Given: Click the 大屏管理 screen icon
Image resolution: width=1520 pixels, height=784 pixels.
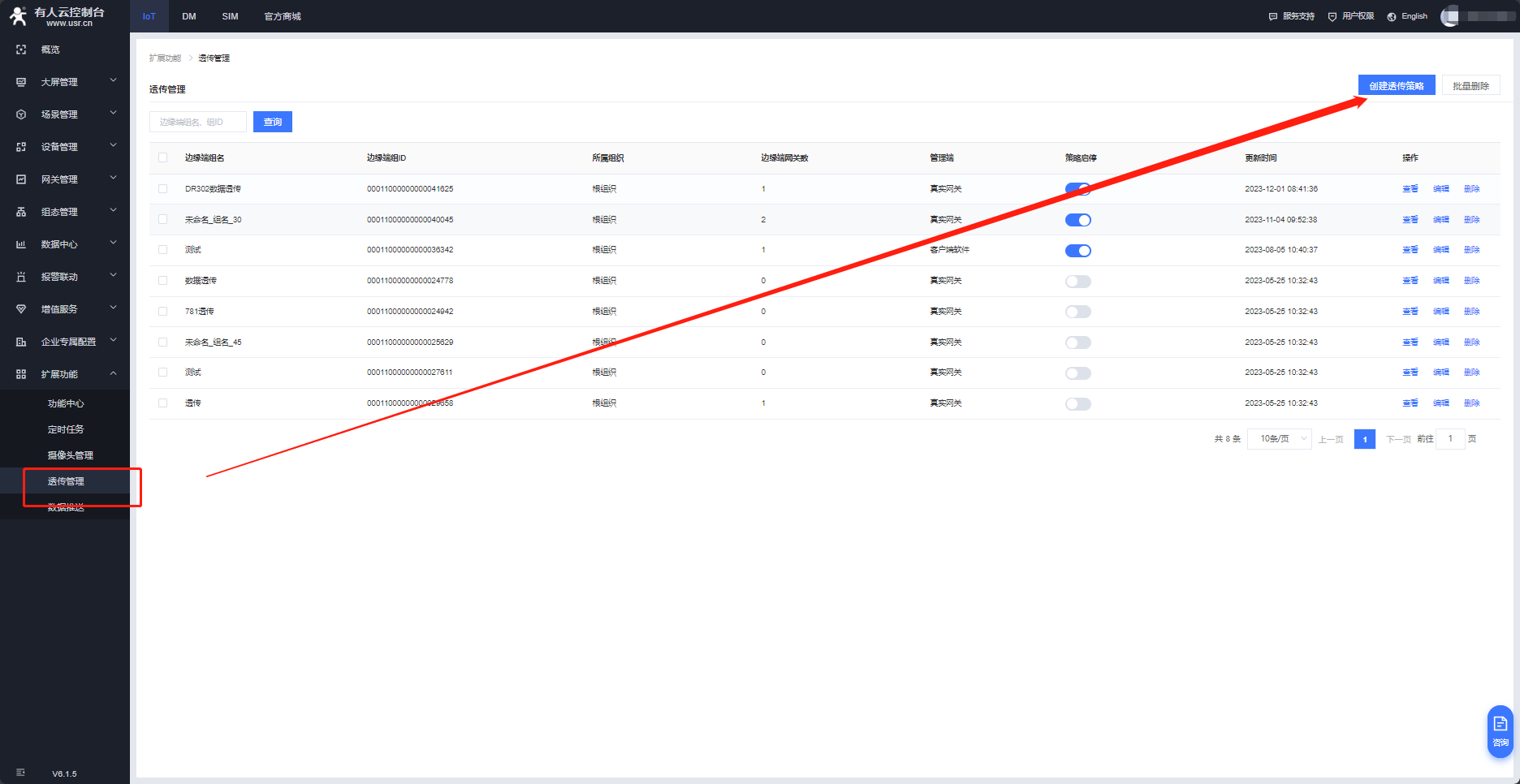Looking at the screenshot, I should [x=21, y=82].
